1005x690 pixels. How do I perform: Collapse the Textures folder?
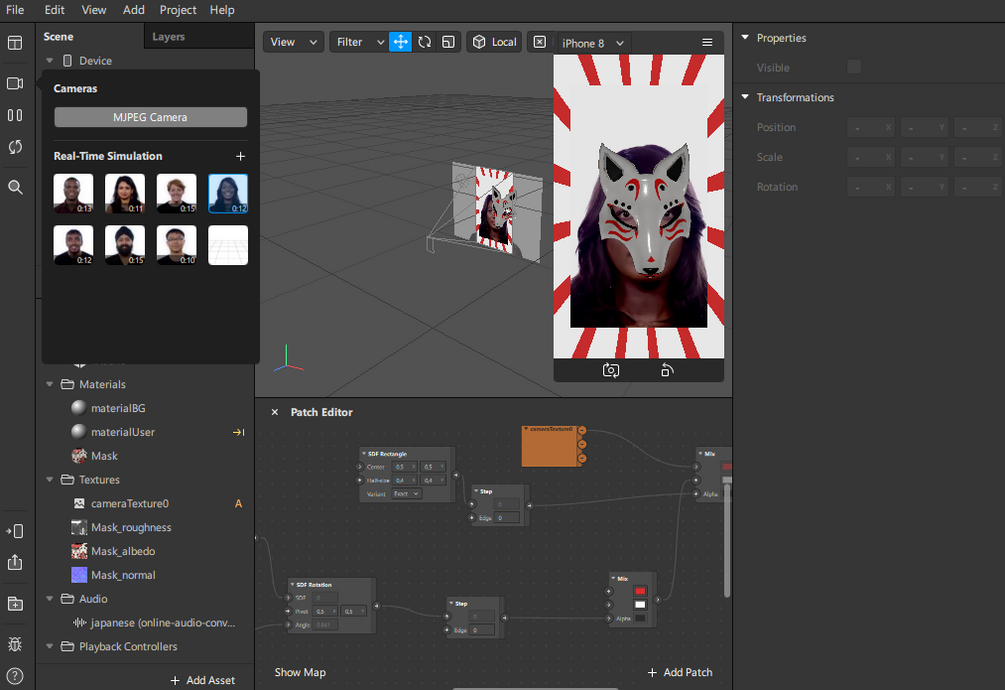49,480
